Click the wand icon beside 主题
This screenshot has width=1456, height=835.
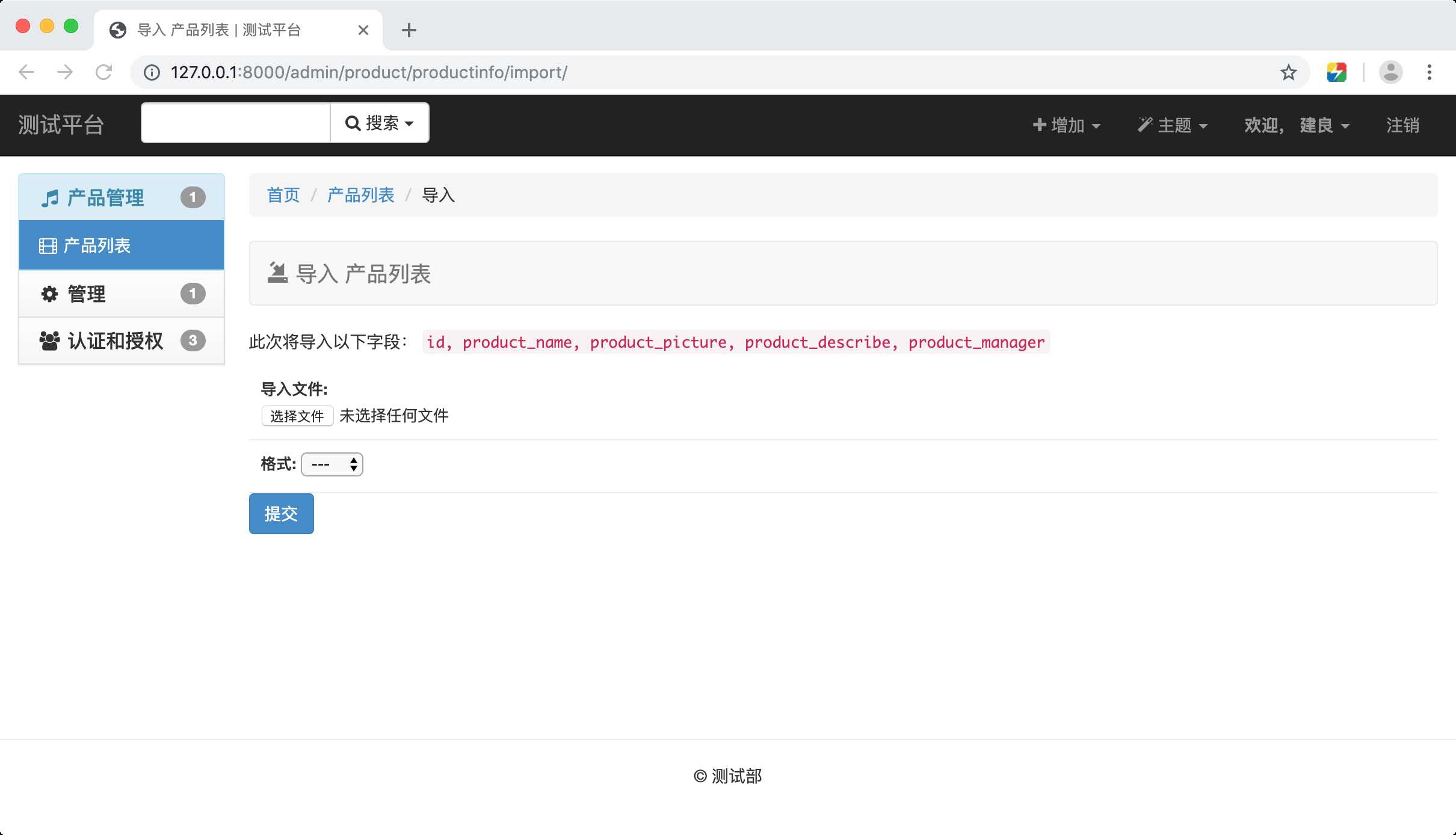click(x=1145, y=125)
